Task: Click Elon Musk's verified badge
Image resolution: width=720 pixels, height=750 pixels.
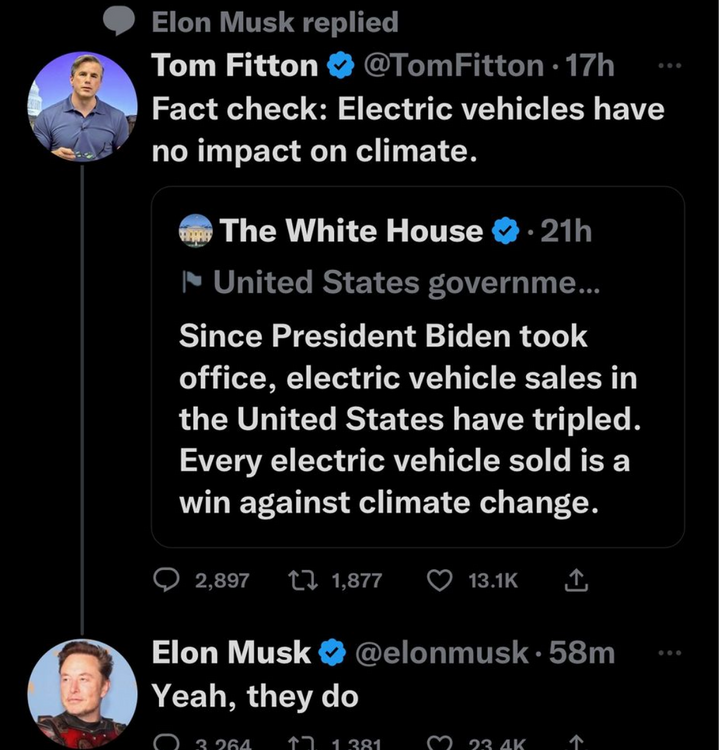Action: tap(332, 653)
